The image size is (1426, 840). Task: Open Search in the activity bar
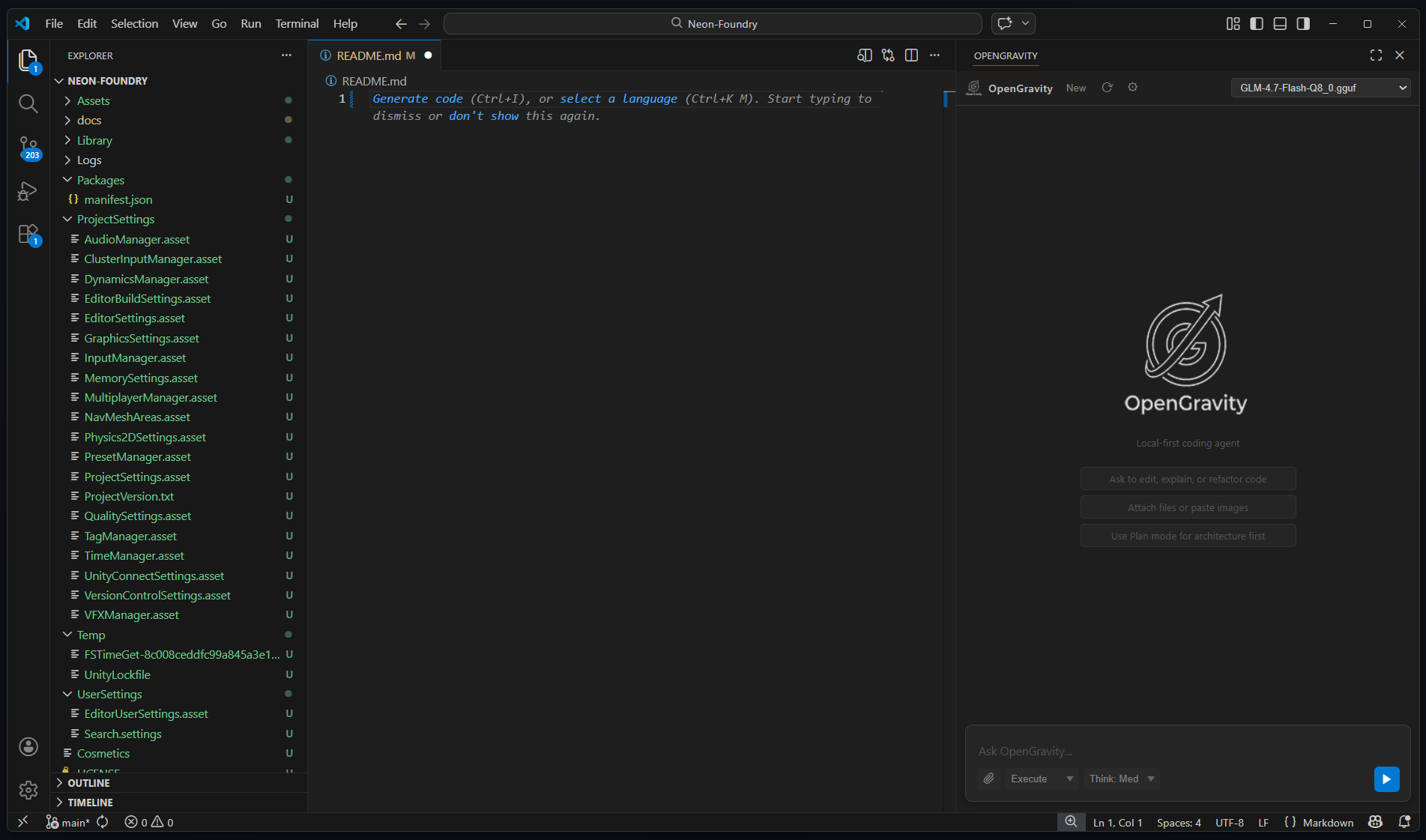click(x=28, y=103)
